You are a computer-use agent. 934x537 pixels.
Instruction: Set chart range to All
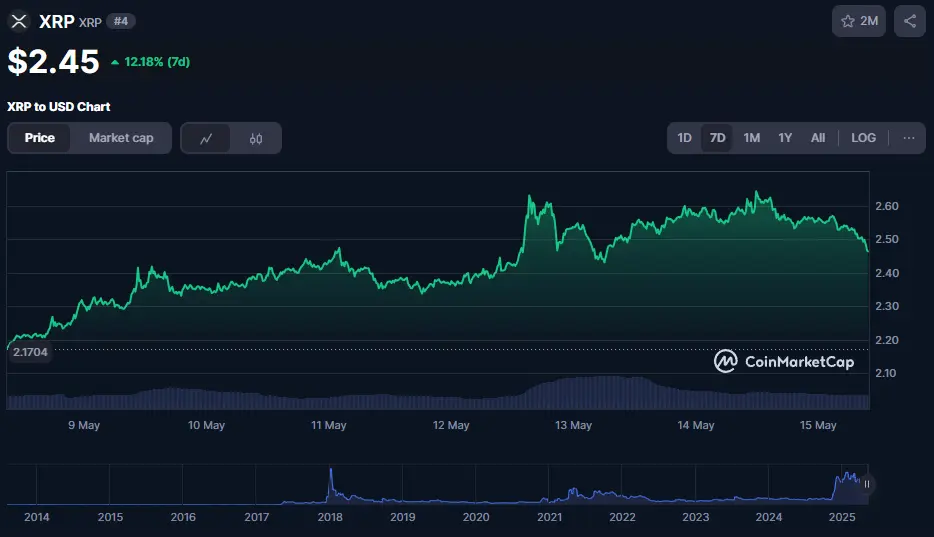click(818, 138)
